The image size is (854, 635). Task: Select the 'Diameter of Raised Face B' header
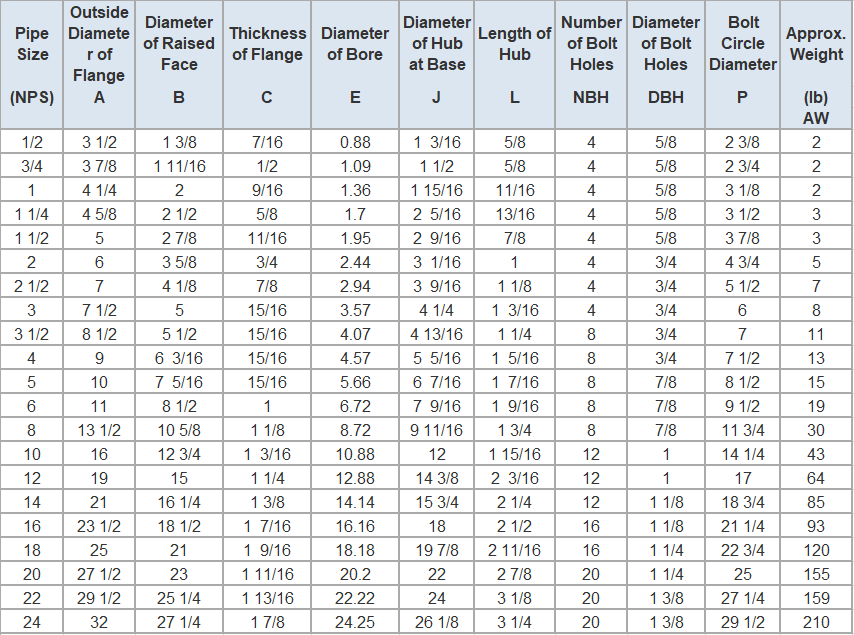(179, 65)
